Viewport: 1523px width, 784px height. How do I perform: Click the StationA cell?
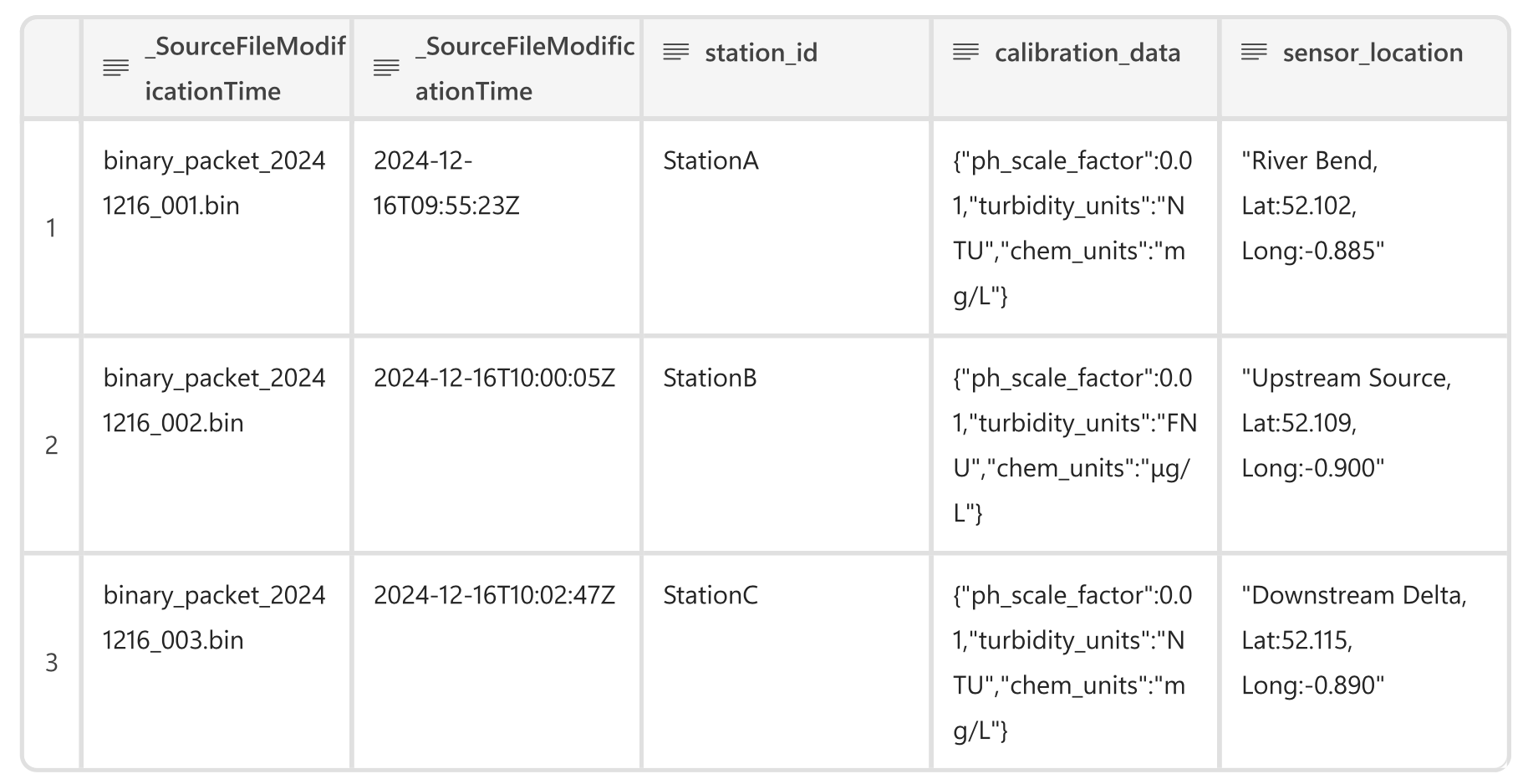712,160
